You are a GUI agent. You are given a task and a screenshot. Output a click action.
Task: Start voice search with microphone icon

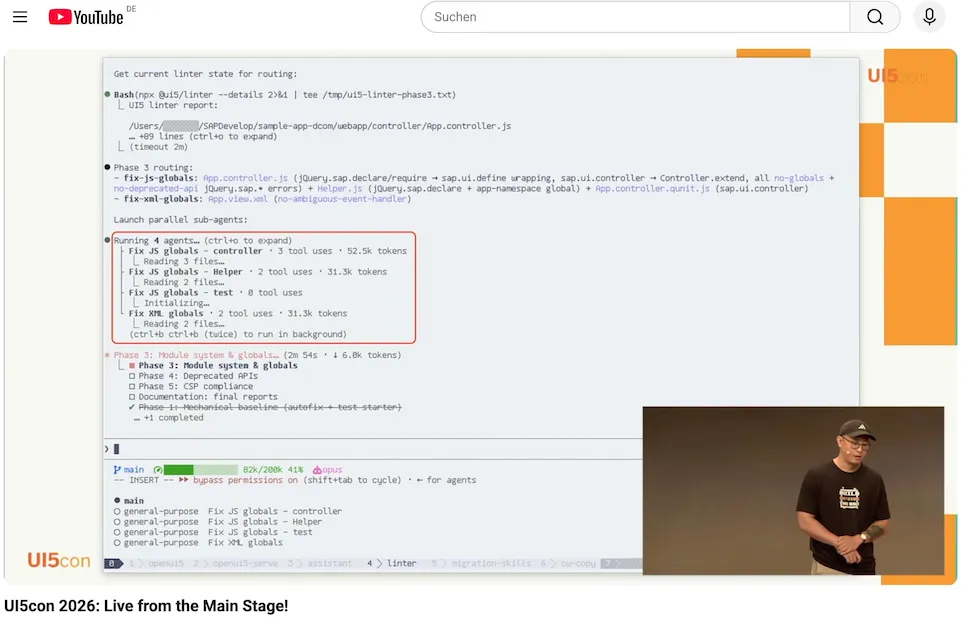tap(929, 17)
